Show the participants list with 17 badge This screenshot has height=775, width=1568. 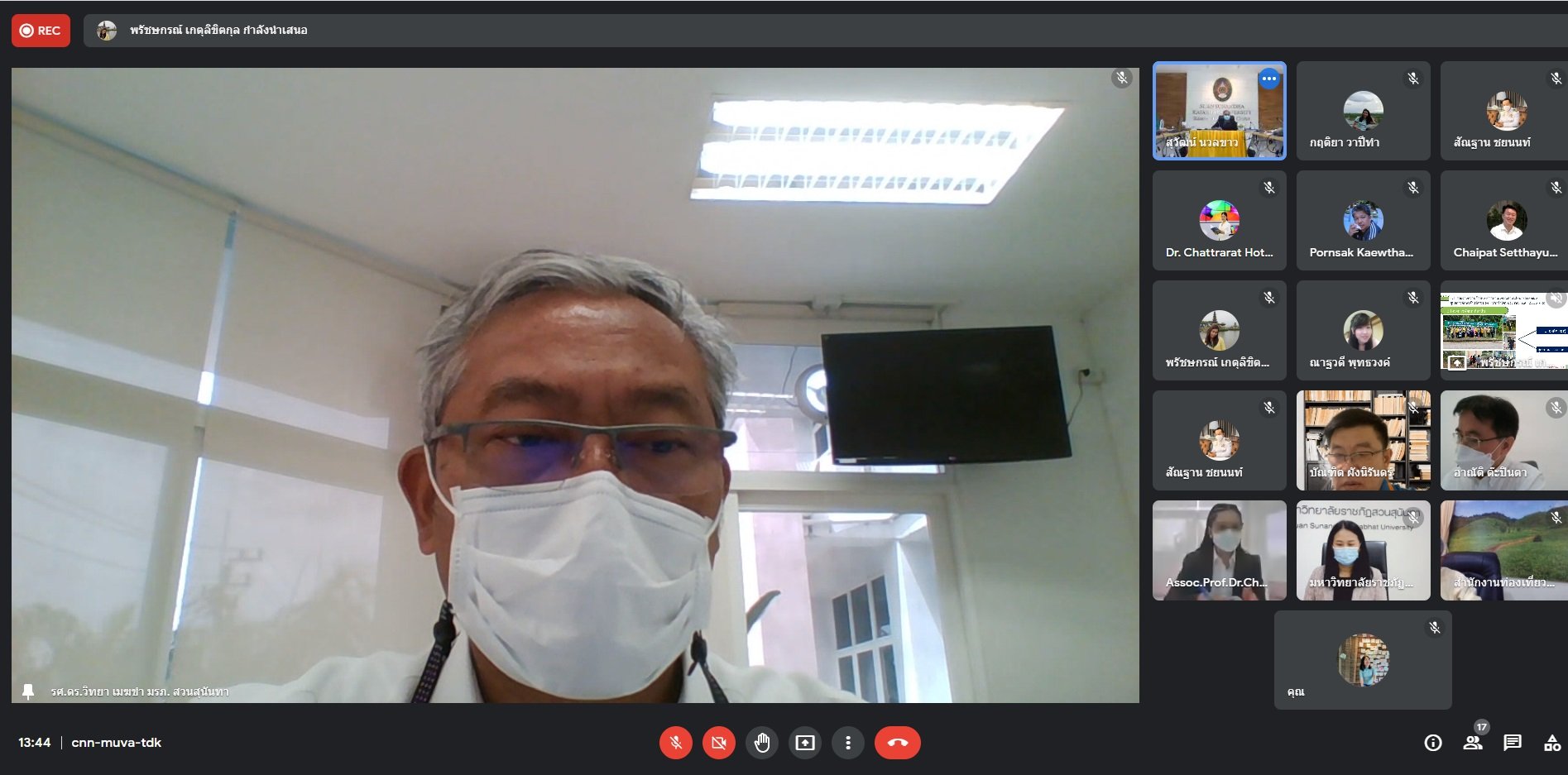click(x=1473, y=742)
